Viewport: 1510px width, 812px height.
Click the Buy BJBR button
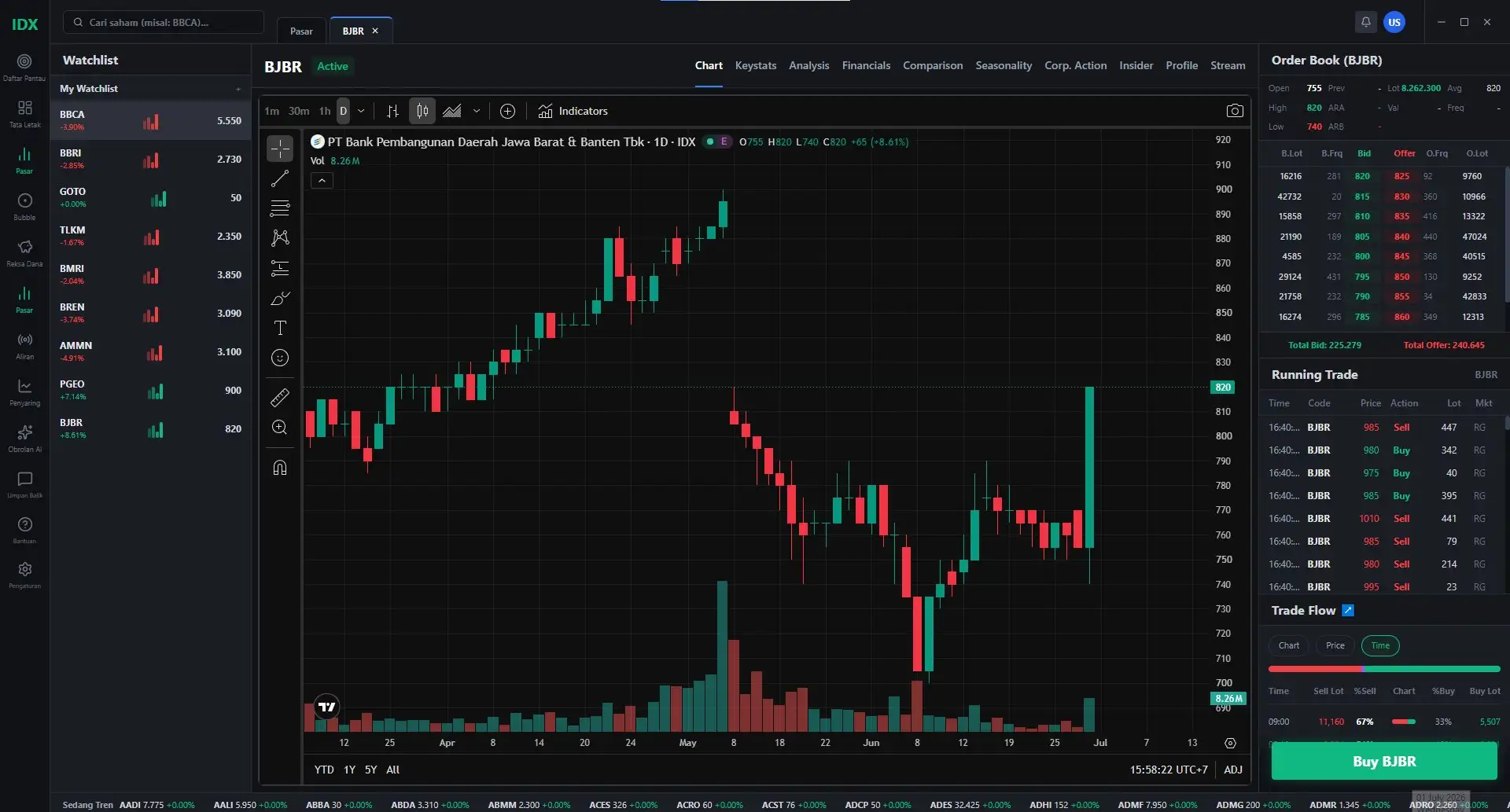click(x=1384, y=761)
